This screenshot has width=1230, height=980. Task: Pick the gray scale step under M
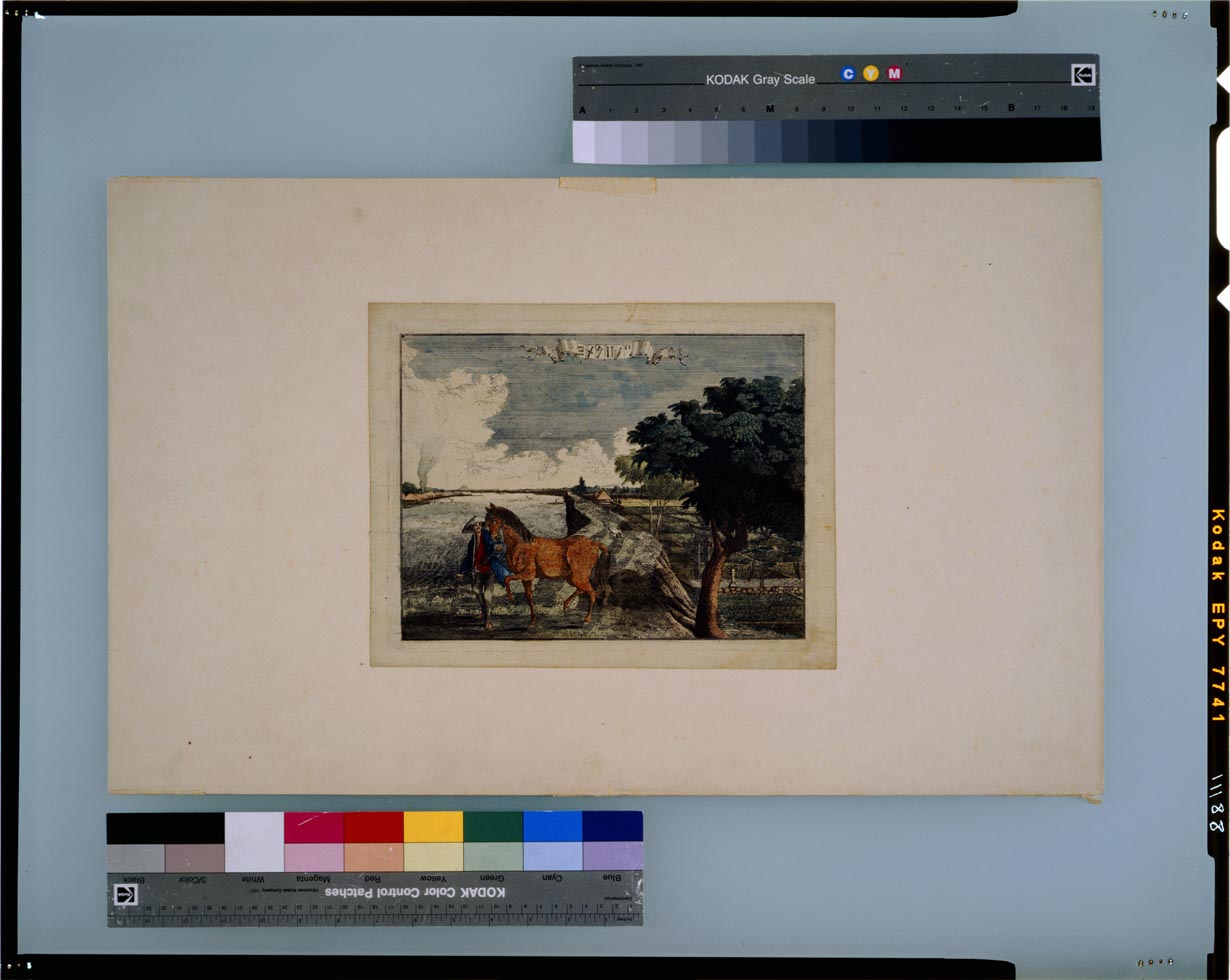click(x=768, y=141)
